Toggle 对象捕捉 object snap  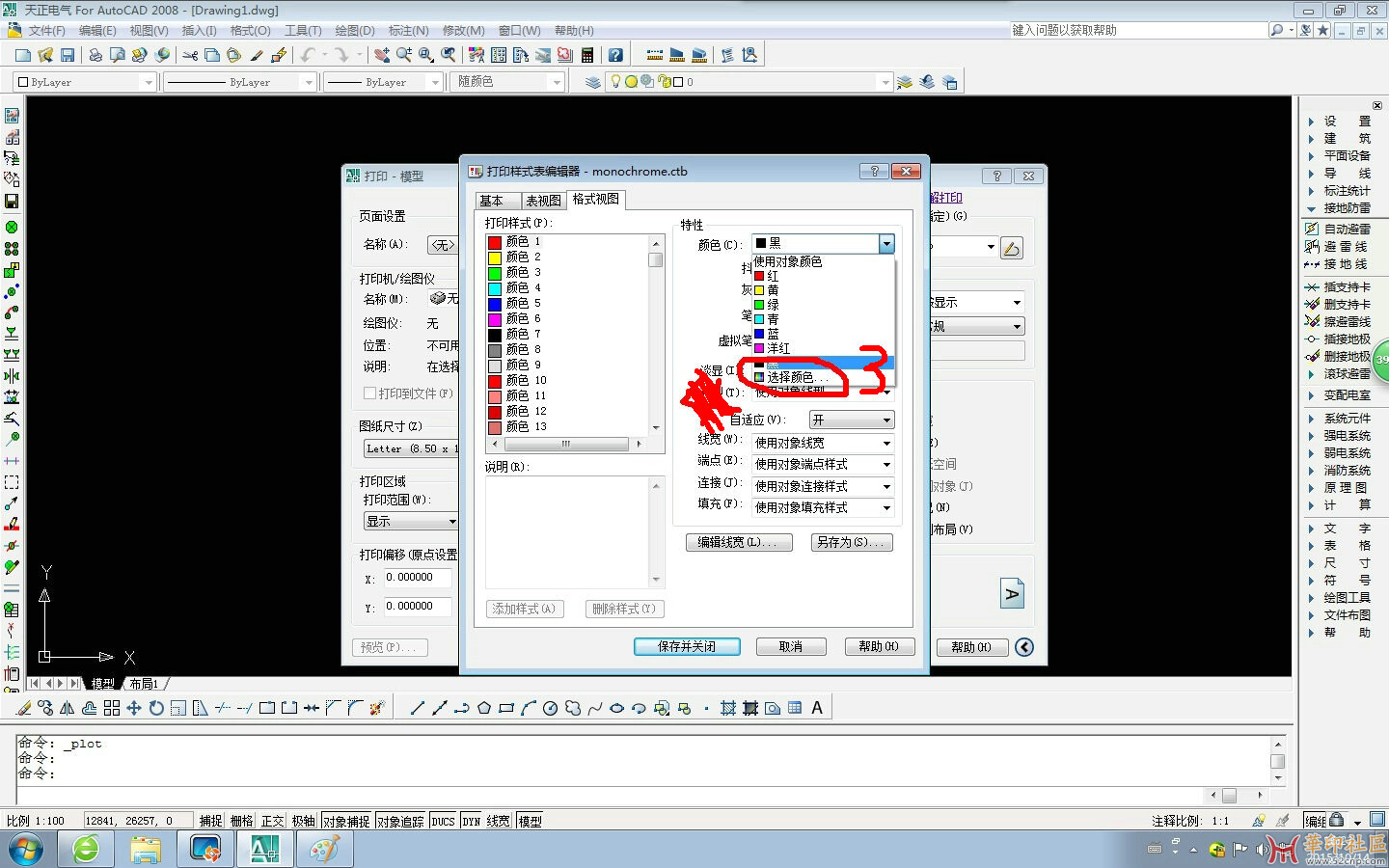pos(346,821)
